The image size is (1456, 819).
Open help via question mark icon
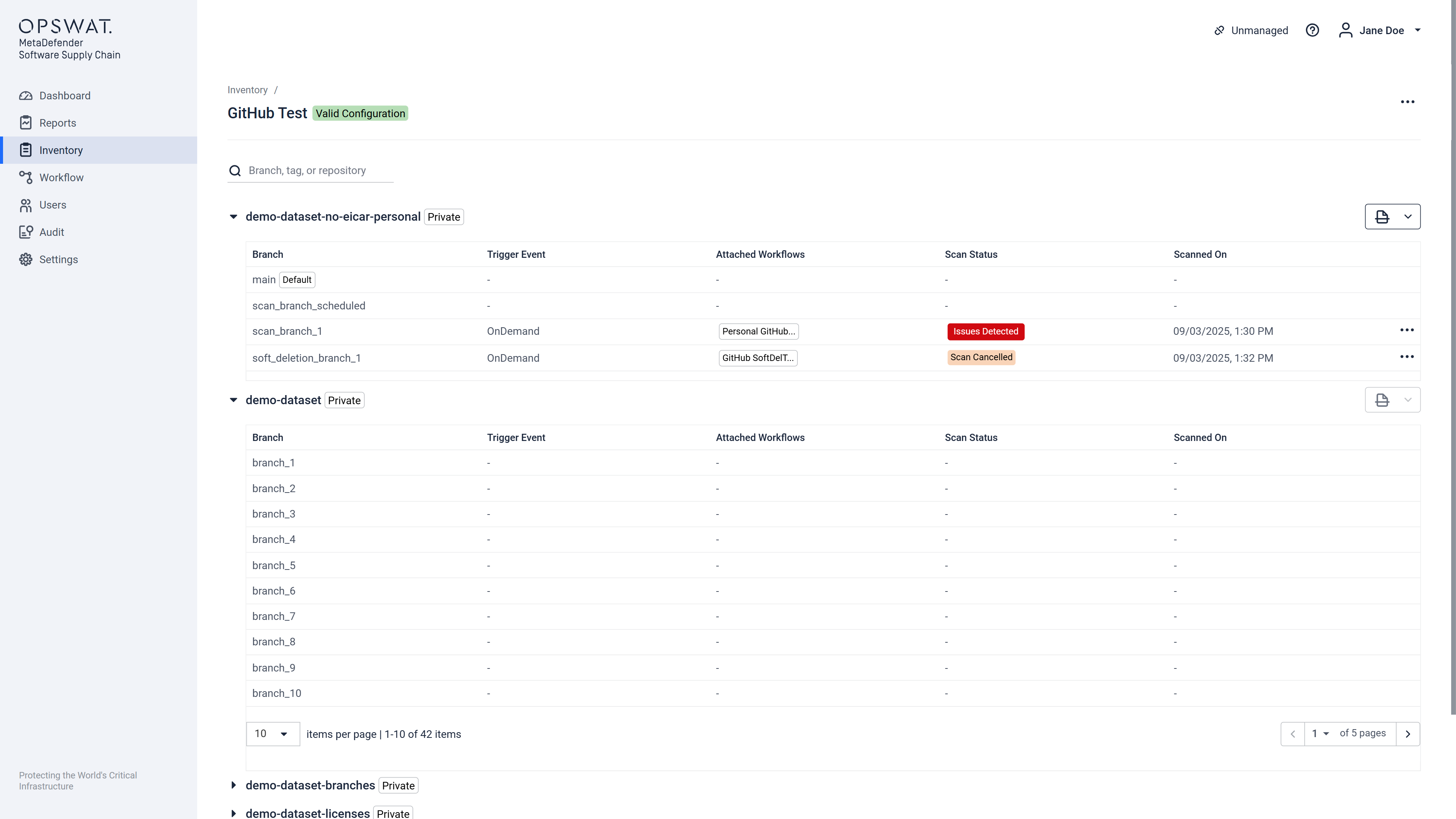point(1312,30)
